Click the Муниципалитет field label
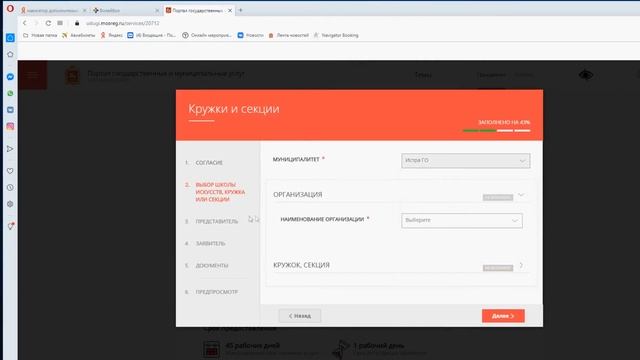Screen dimensions: 640x360 pos(296,160)
